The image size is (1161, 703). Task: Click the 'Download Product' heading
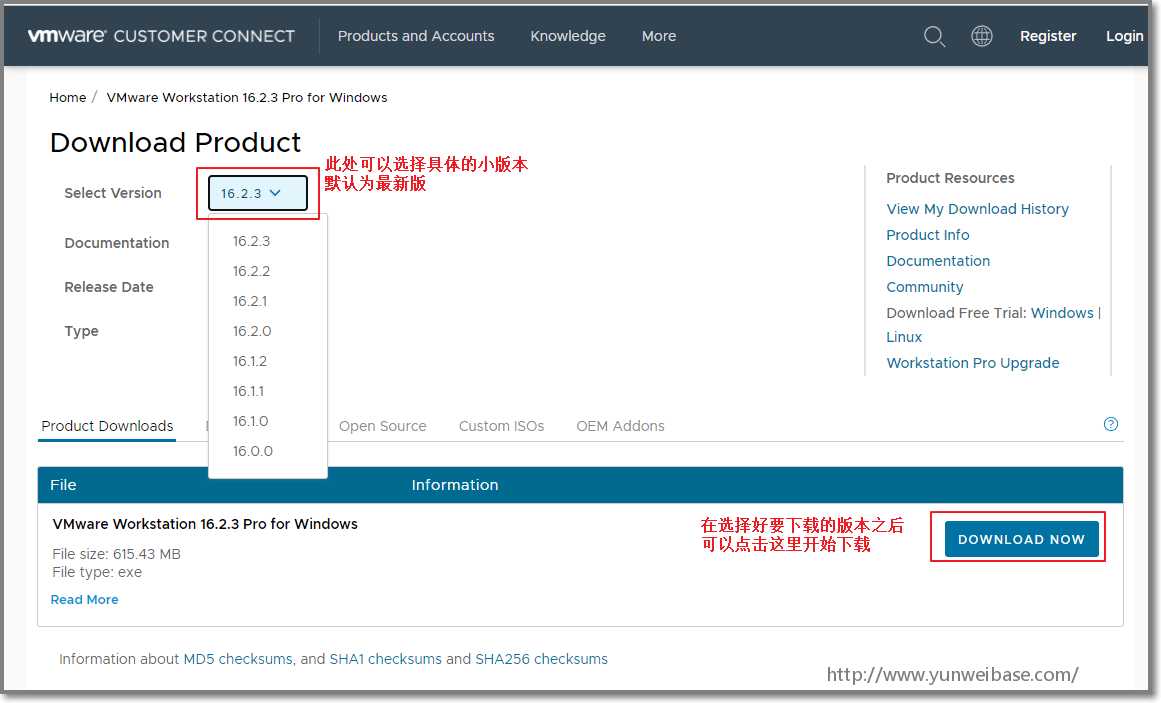[x=175, y=142]
